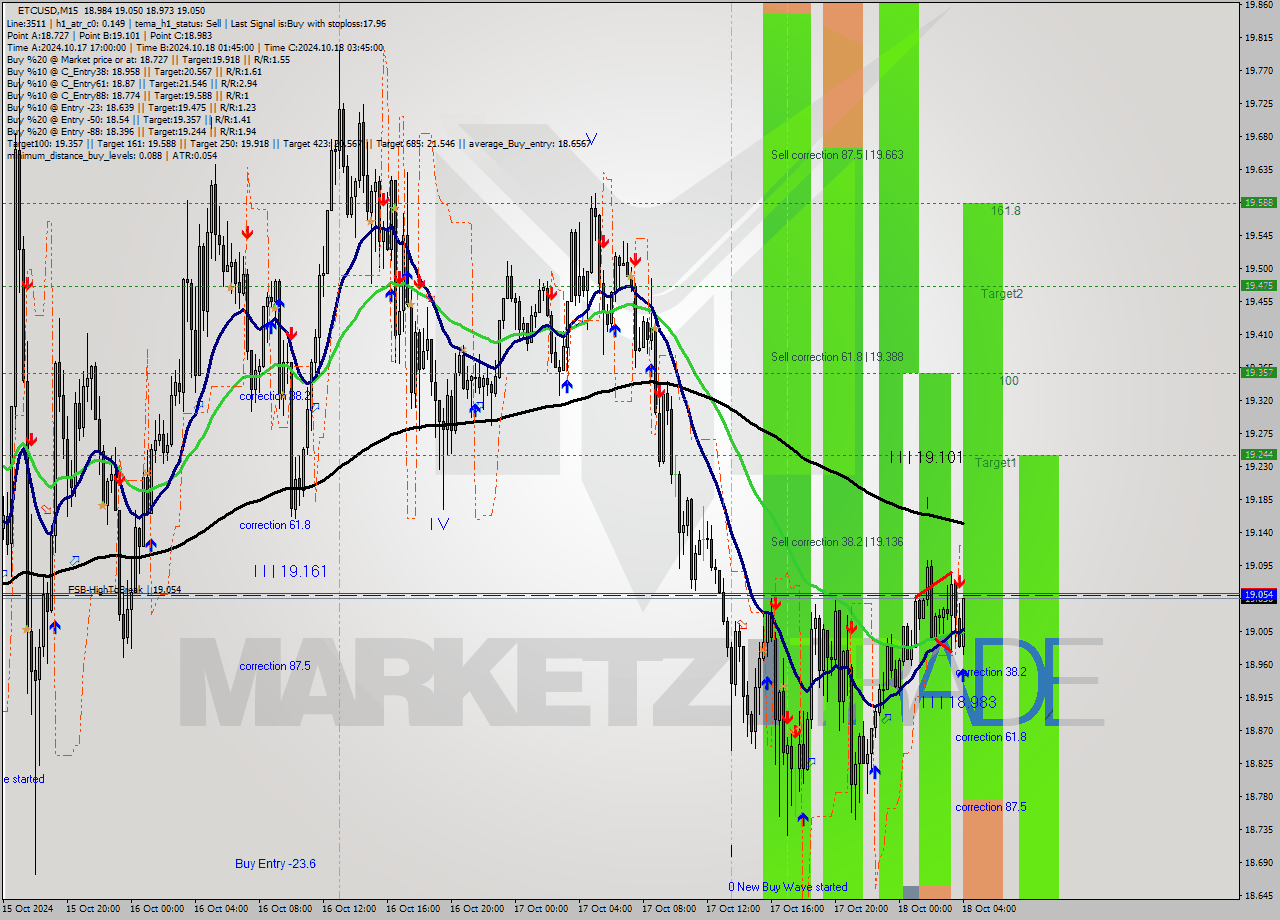Click the green 19.357 price tag
The image size is (1280, 920).
click(x=1259, y=372)
